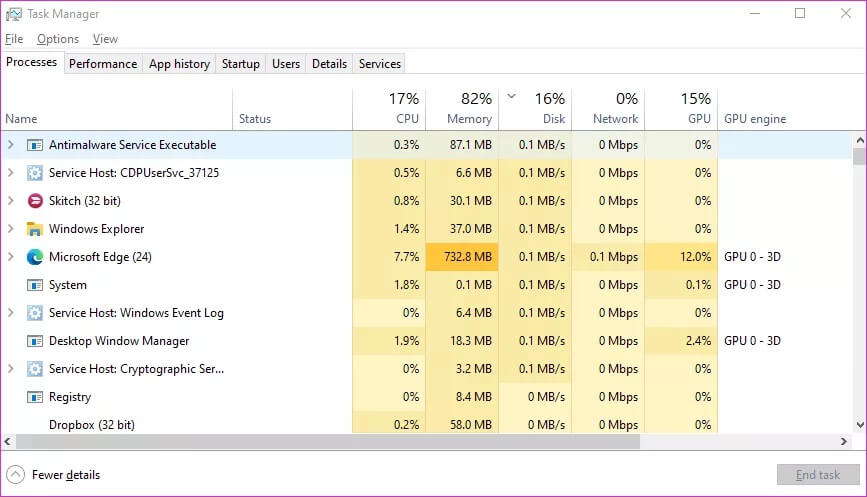Select the System process name
The width and height of the screenshot is (867, 497).
pyautogui.click(x=67, y=285)
